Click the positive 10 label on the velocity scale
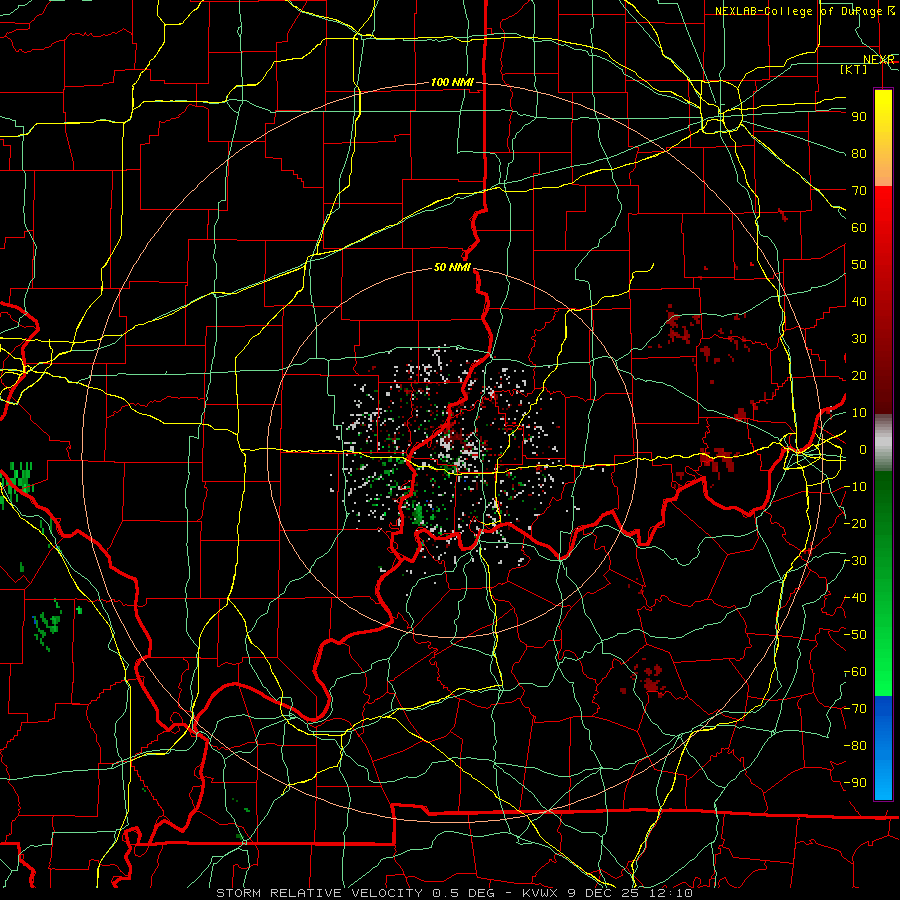The width and height of the screenshot is (900, 900). coord(859,413)
